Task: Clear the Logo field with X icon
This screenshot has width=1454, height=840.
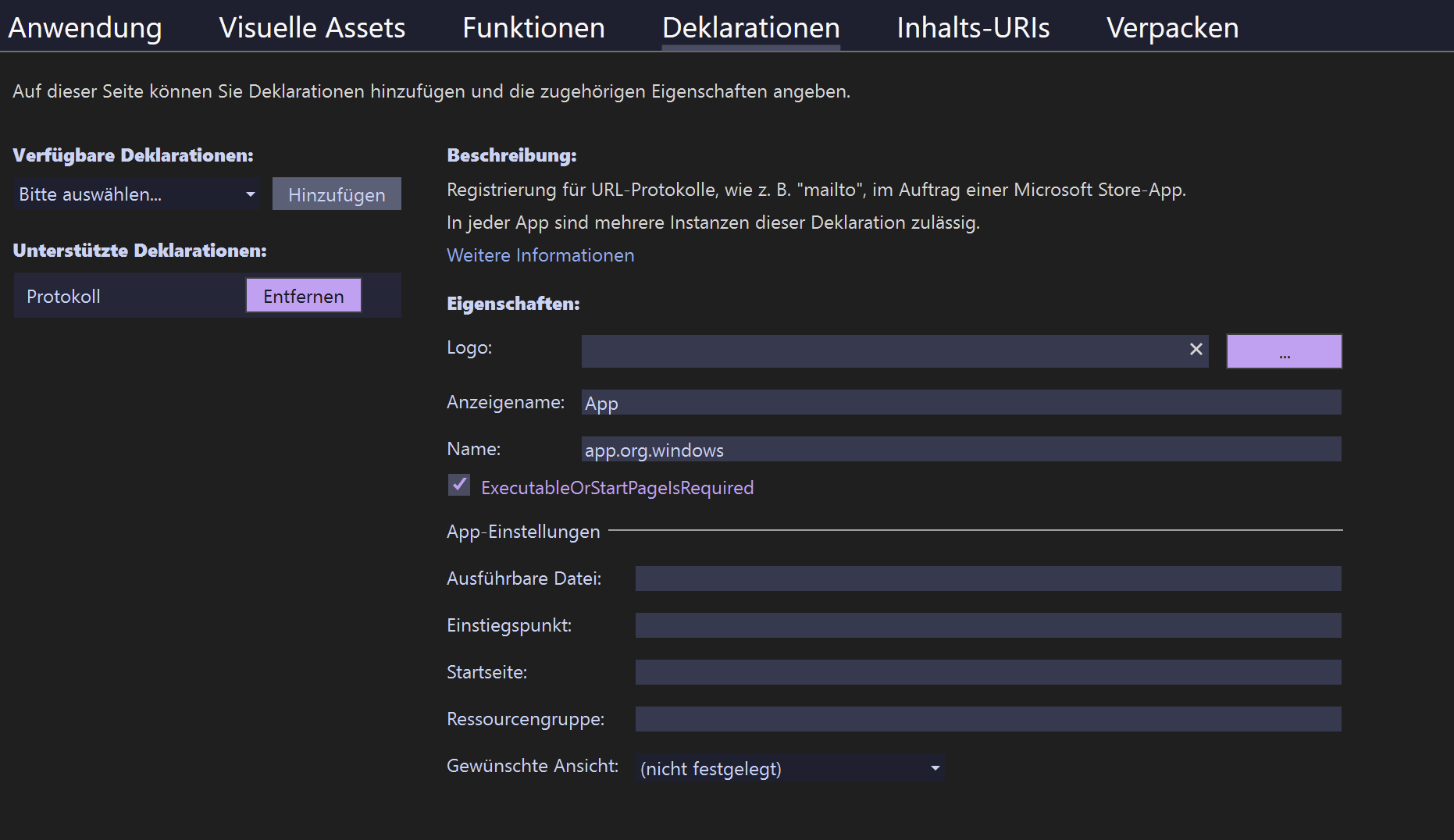Action: coord(1196,350)
